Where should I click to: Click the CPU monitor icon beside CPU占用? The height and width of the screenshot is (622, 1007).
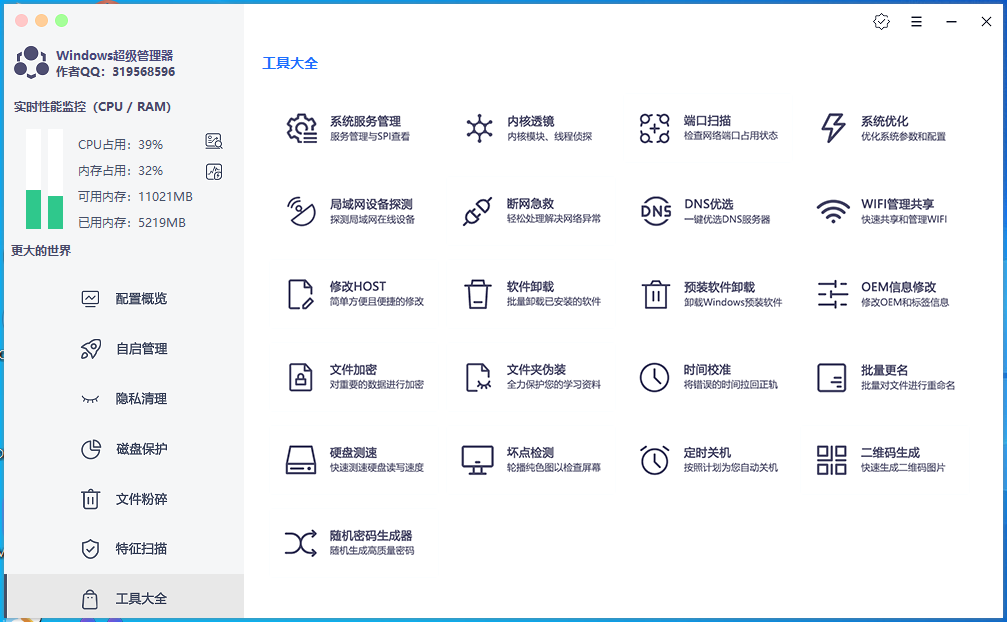pos(213,141)
